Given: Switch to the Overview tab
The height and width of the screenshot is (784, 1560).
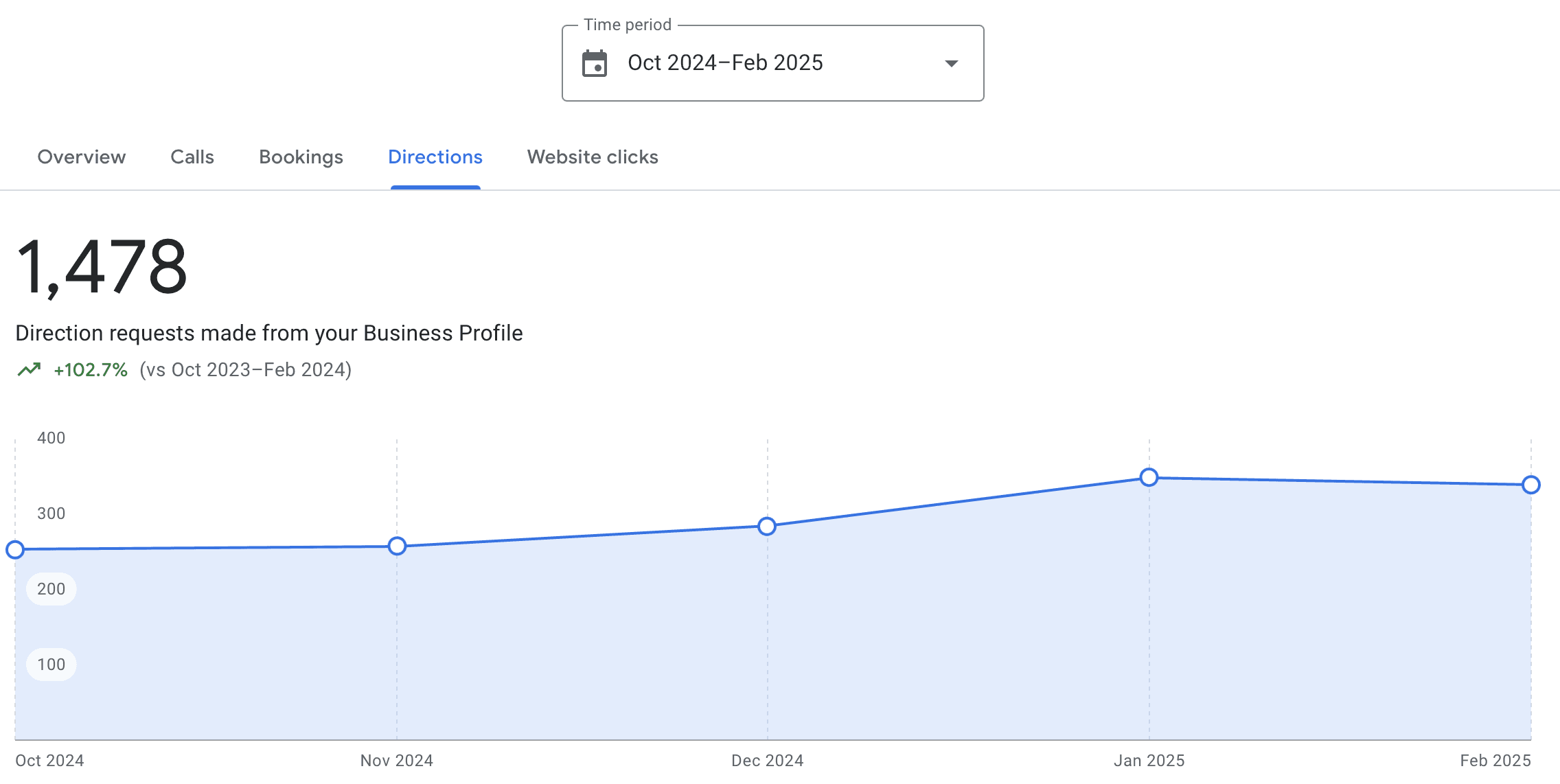Looking at the screenshot, I should click(x=80, y=157).
